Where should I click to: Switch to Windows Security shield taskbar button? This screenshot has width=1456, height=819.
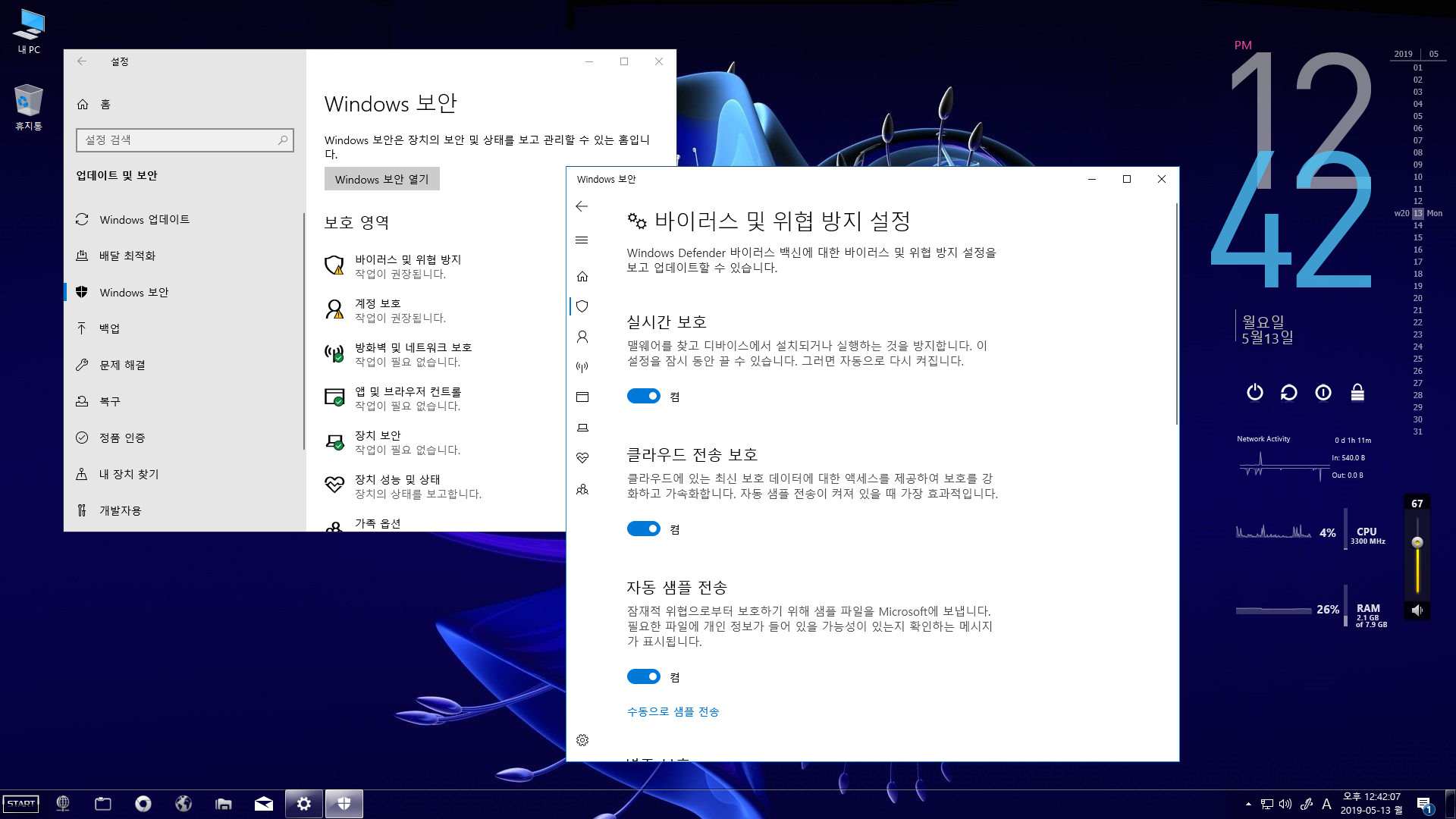click(344, 804)
